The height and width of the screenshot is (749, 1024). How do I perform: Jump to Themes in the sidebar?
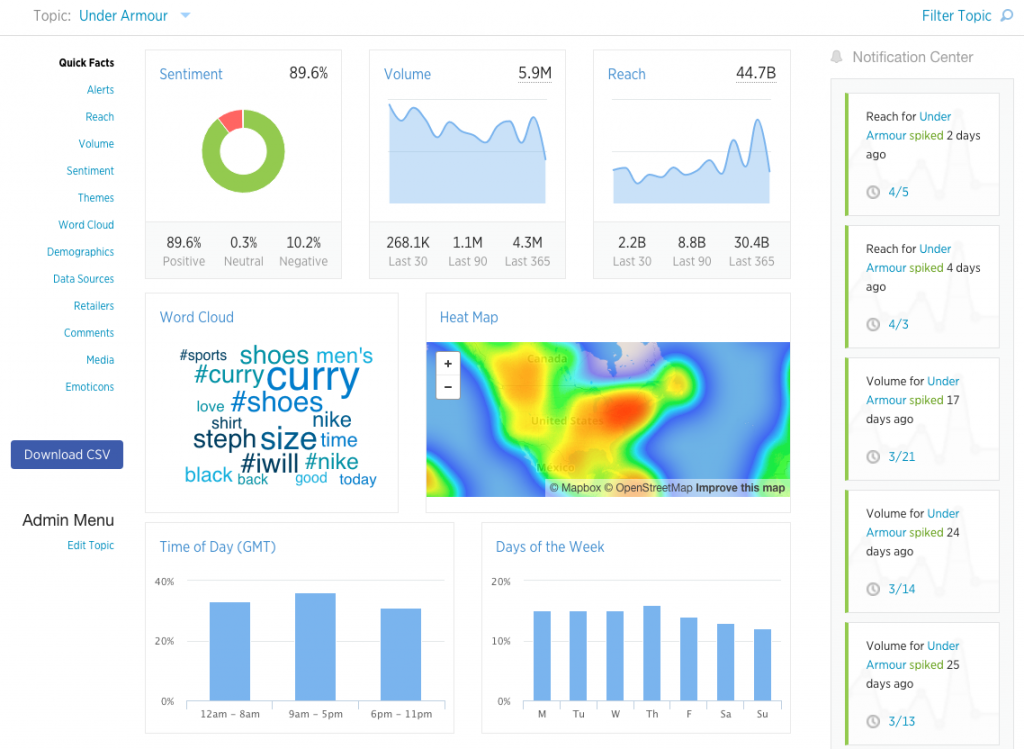[x=96, y=198]
